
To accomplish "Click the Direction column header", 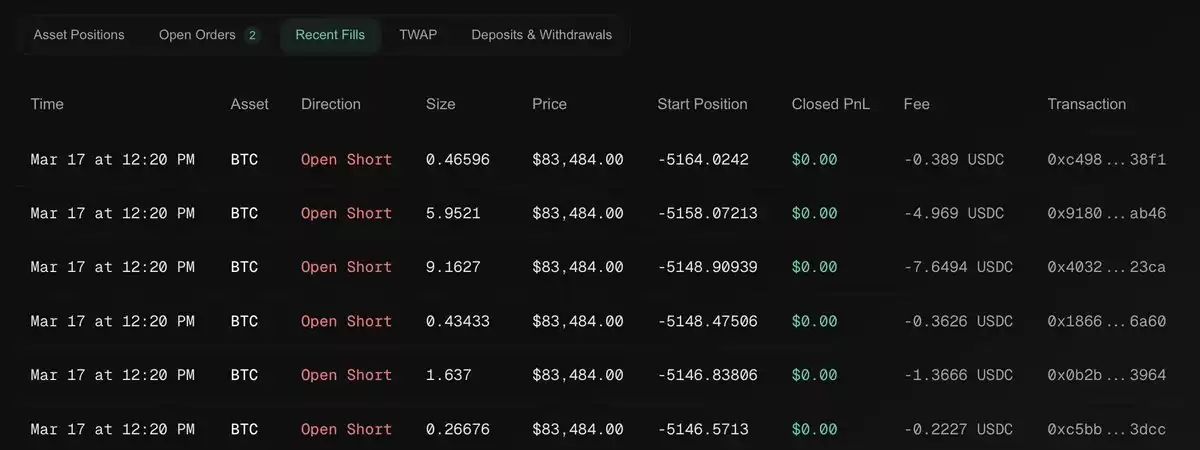I will tap(330, 104).
